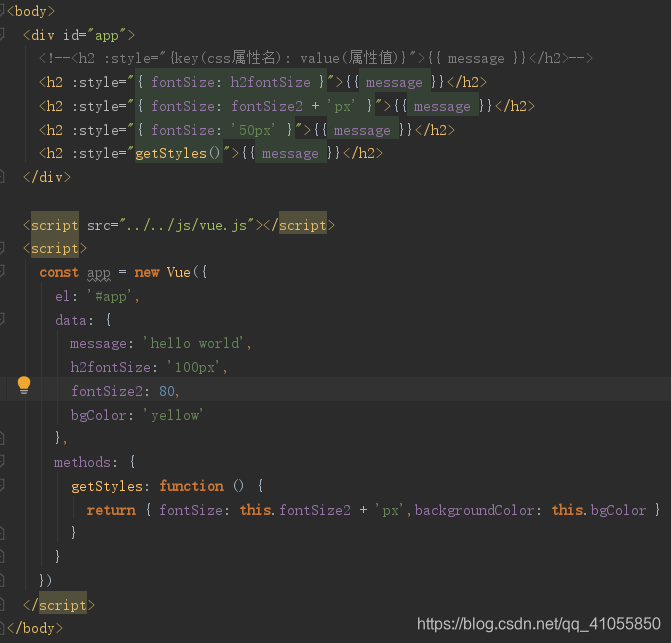The height and width of the screenshot is (643, 671).
Task: Click the const keyword
Action: coord(59,273)
